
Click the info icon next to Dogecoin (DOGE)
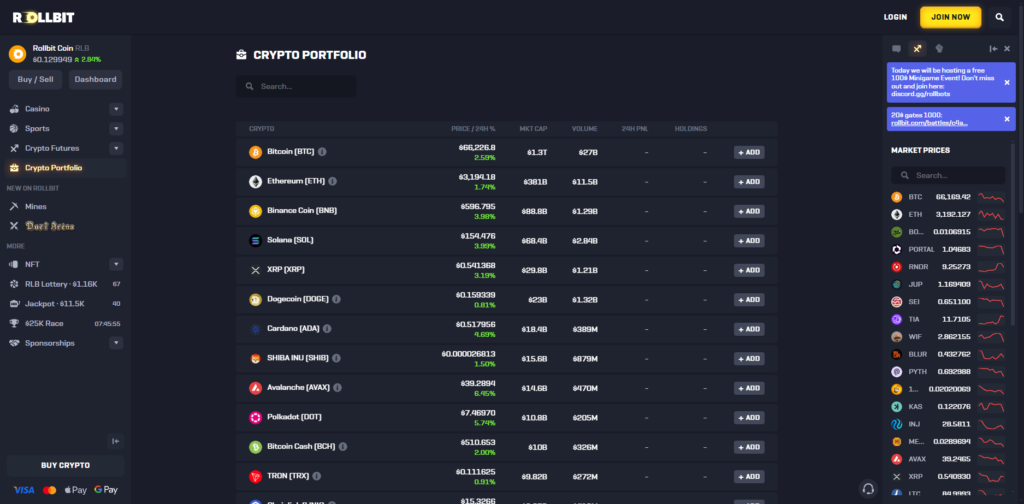(336, 299)
